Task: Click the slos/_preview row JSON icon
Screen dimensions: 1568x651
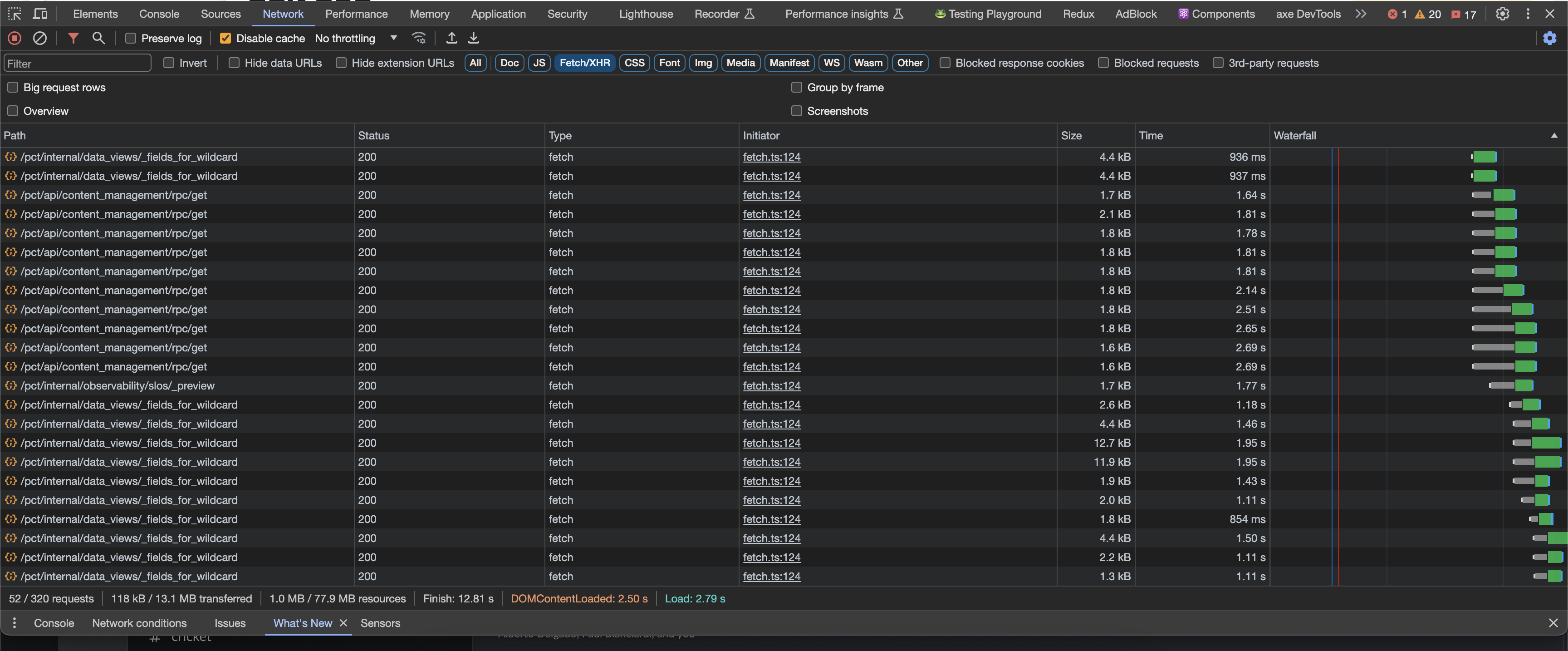Action: click(10, 385)
